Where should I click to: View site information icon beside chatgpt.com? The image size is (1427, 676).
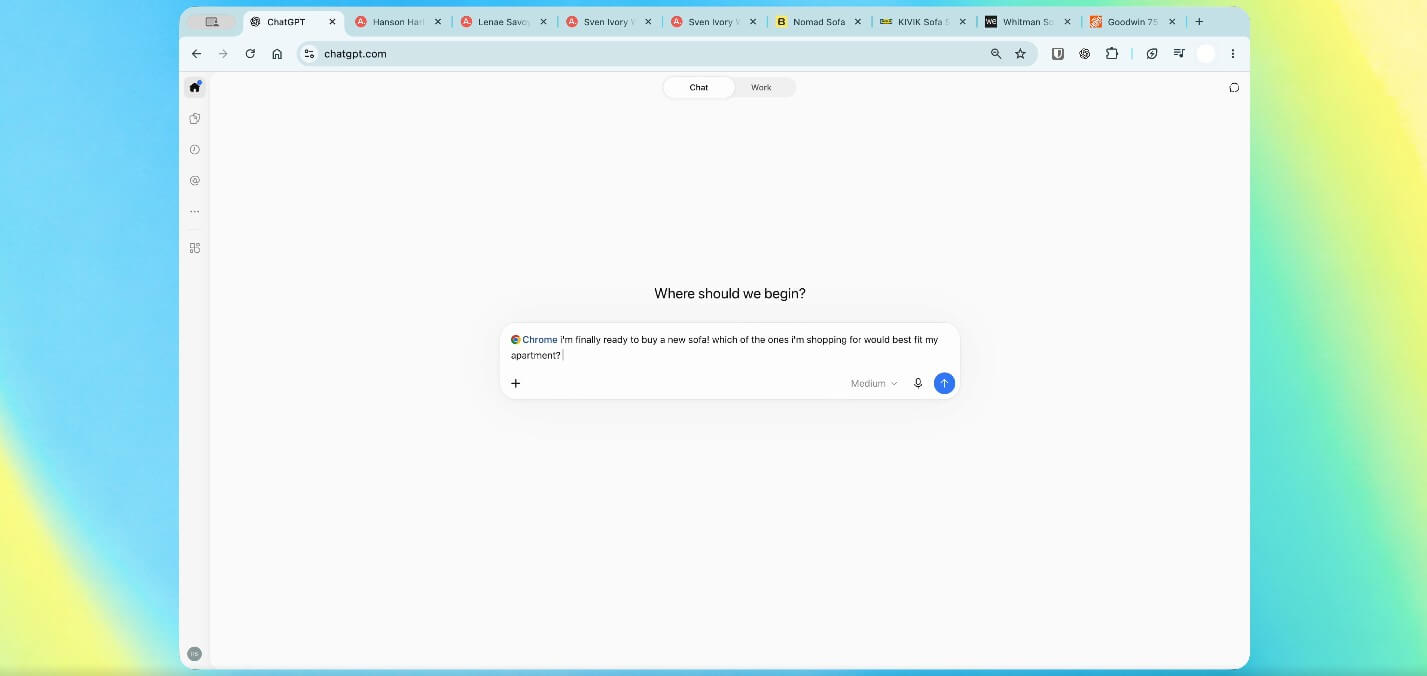(x=309, y=54)
